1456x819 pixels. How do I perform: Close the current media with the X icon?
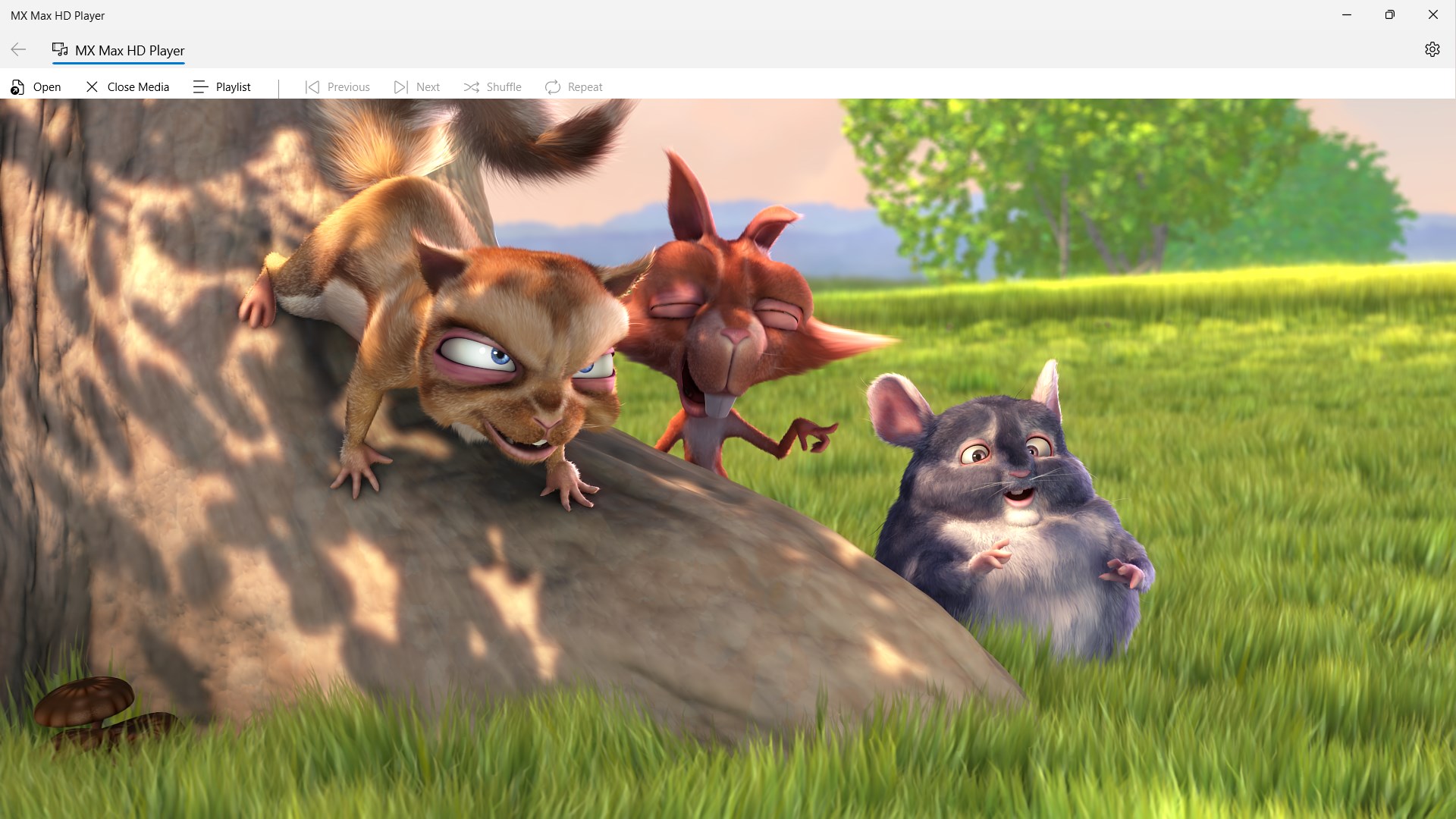pyautogui.click(x=92, y=86)
